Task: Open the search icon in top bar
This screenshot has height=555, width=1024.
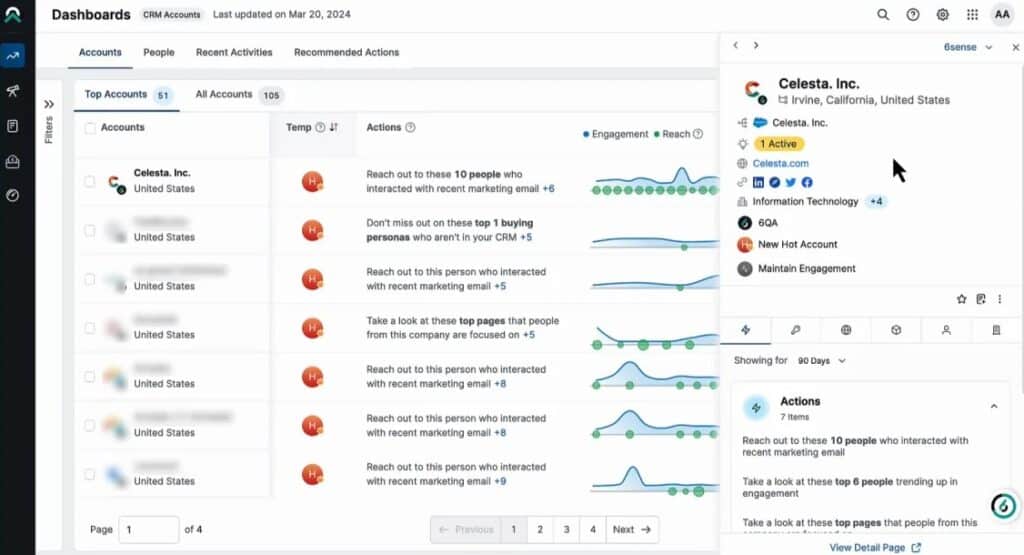Action: point(883,14)
